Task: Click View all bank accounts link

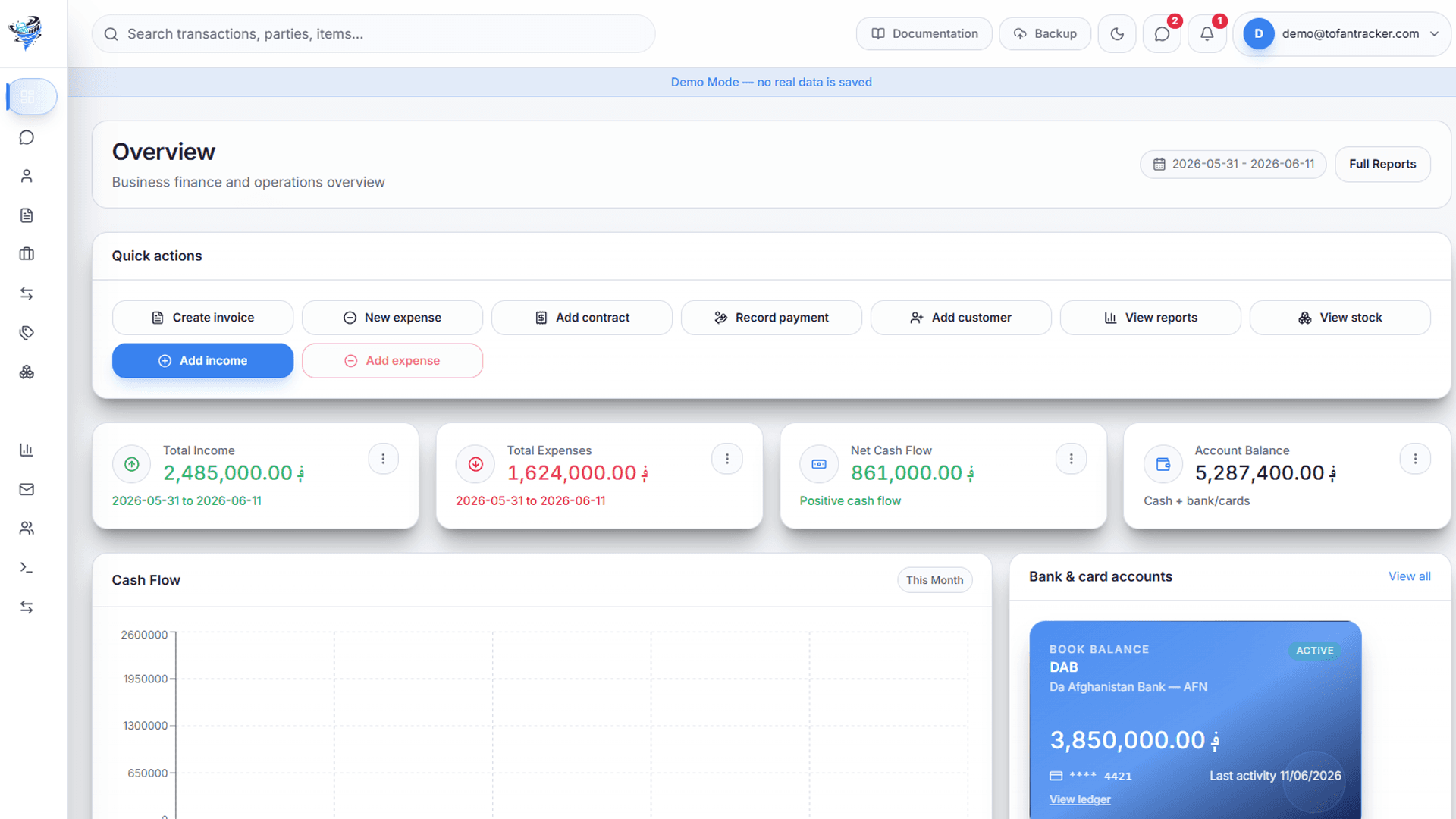Action: (1409, 576)
